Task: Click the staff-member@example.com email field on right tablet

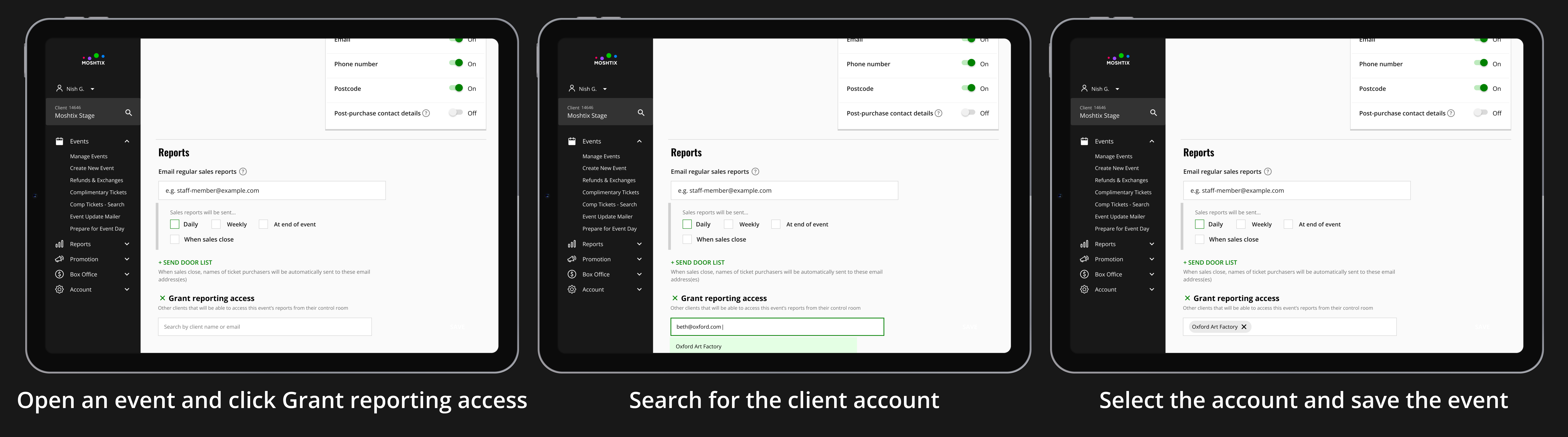Action: tap(1297, 190)
